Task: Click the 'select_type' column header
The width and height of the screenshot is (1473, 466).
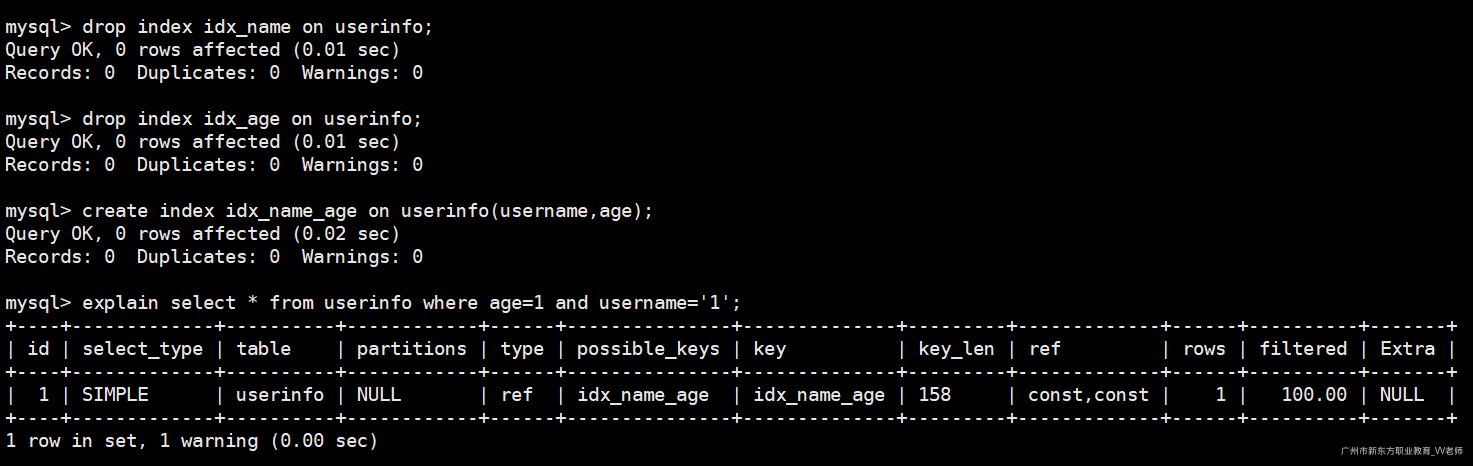Action: pos(142,349)
